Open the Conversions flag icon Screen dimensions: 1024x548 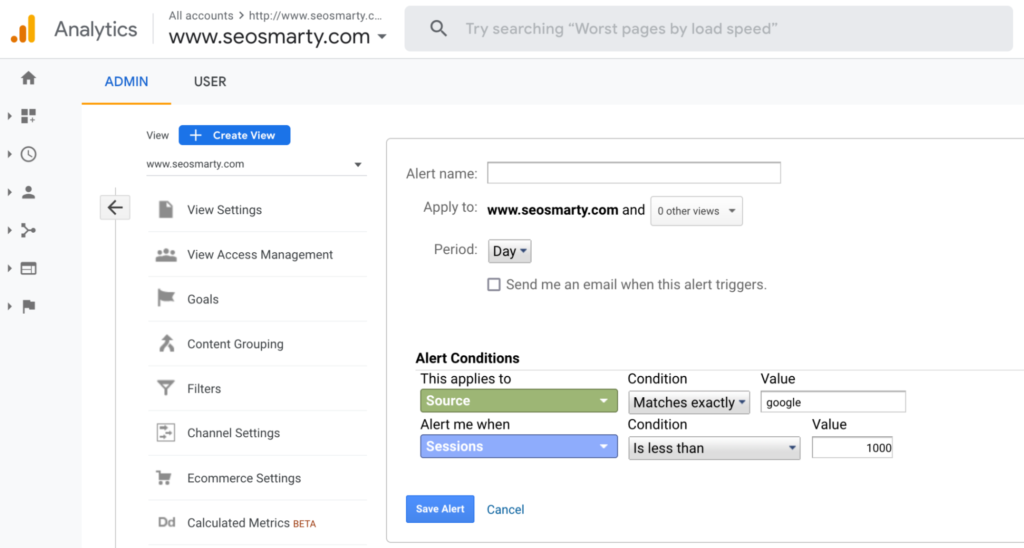tap(28, 306)
